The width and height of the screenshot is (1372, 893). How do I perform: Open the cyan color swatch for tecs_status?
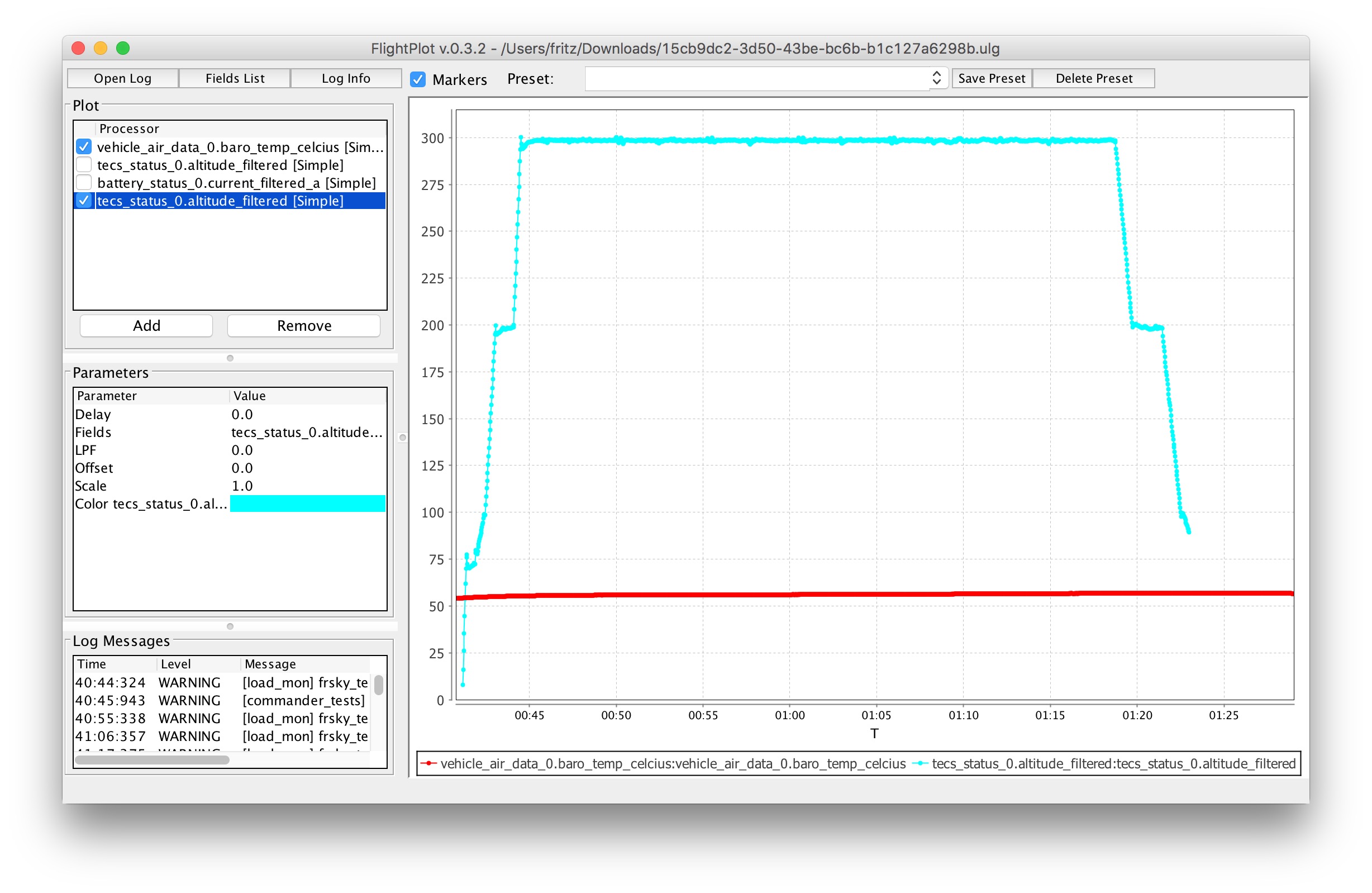(308, 504)
